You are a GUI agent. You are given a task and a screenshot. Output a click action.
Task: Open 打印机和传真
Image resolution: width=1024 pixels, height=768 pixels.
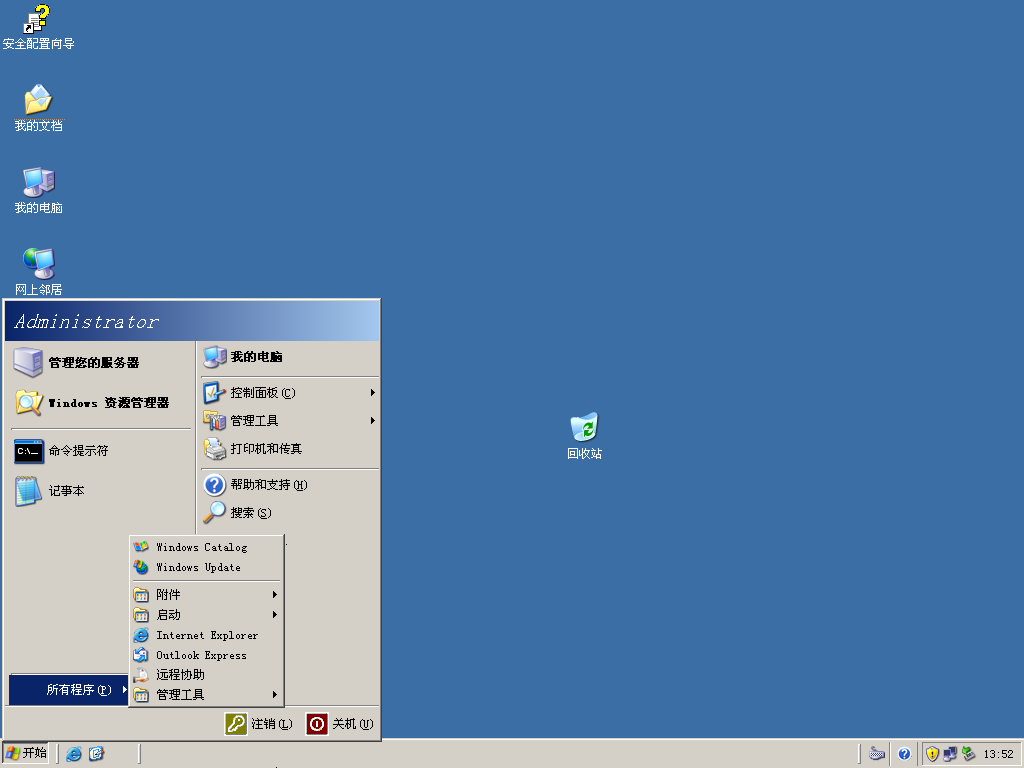(x=289, y=449)
